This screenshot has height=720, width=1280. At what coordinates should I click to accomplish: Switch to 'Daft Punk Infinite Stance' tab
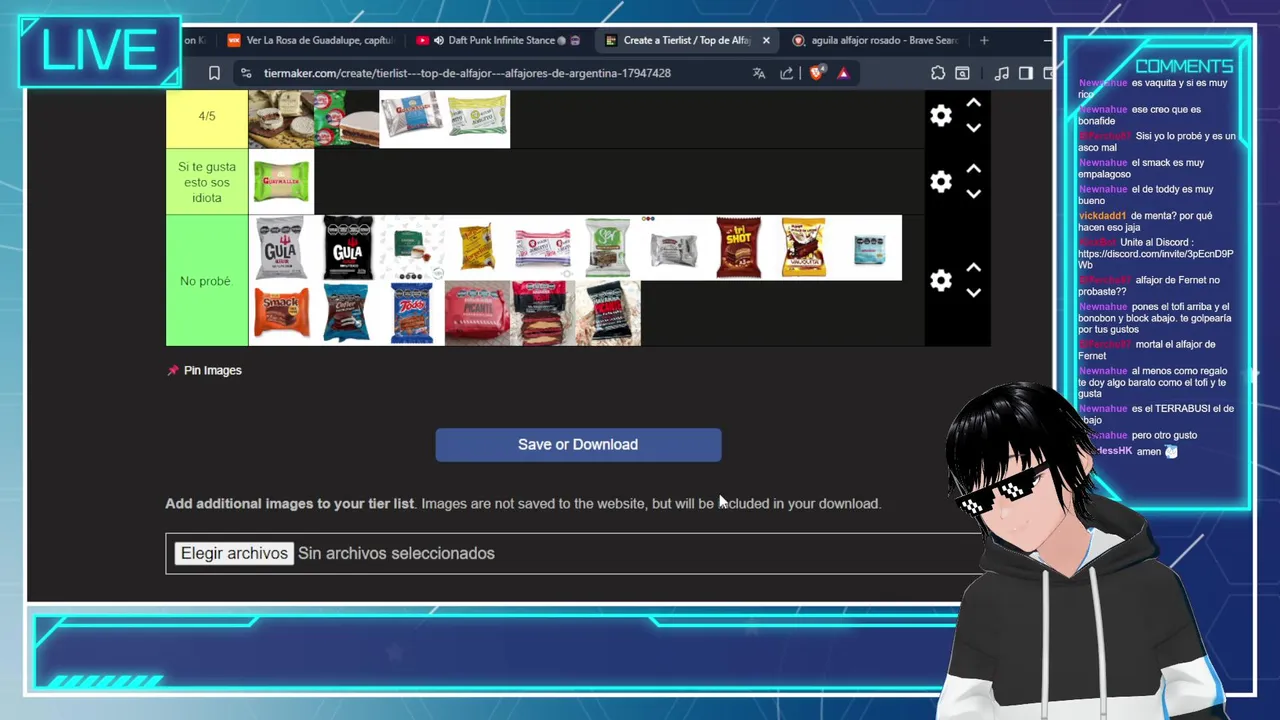click(x=498, y=40)
